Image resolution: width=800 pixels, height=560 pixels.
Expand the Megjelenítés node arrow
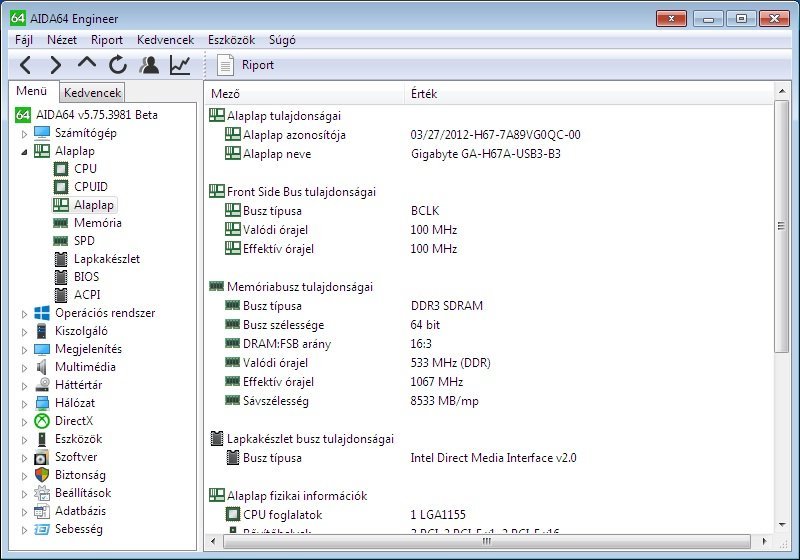coord(24,350)
